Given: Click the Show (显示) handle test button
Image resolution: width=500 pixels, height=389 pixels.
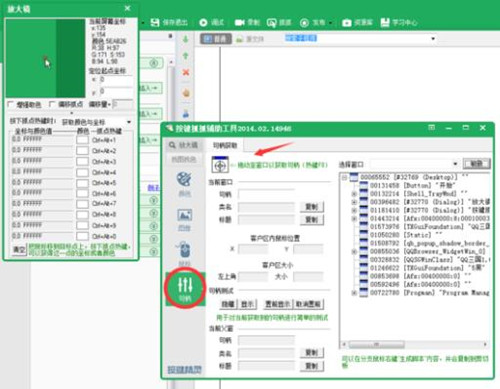Looking at the screenshot, I should pyautogui.click(x=247, y=304).
